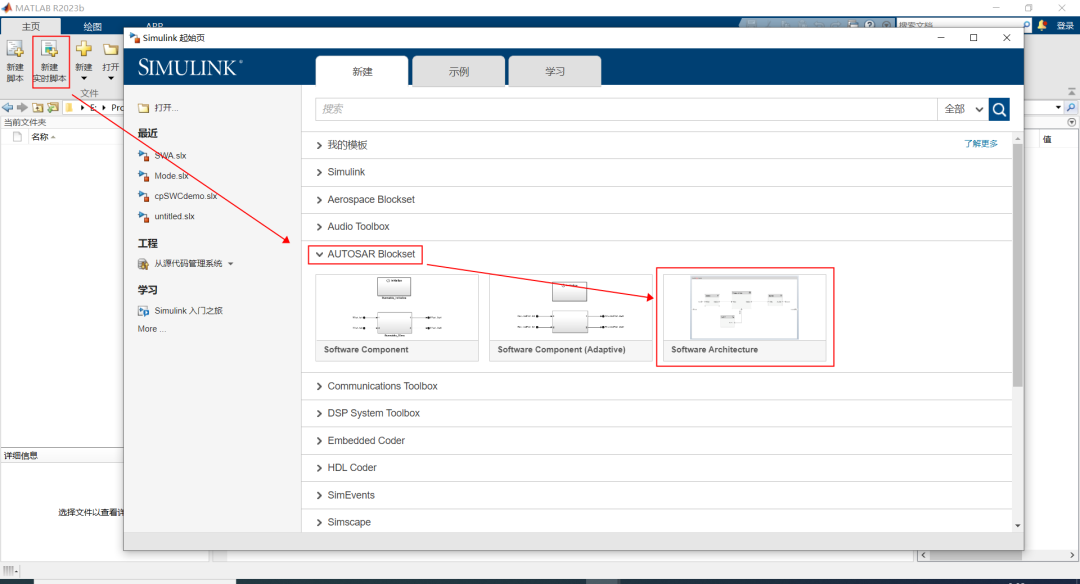Open recent file SWA.slx
The width and height of the screenshot is (1080, 584).
click(170, 156)
